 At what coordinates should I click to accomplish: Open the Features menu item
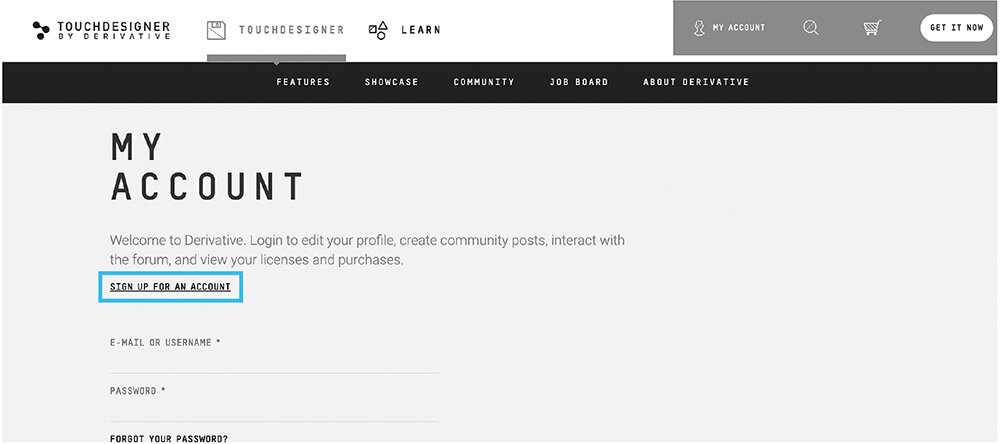(x=303, y=82)
